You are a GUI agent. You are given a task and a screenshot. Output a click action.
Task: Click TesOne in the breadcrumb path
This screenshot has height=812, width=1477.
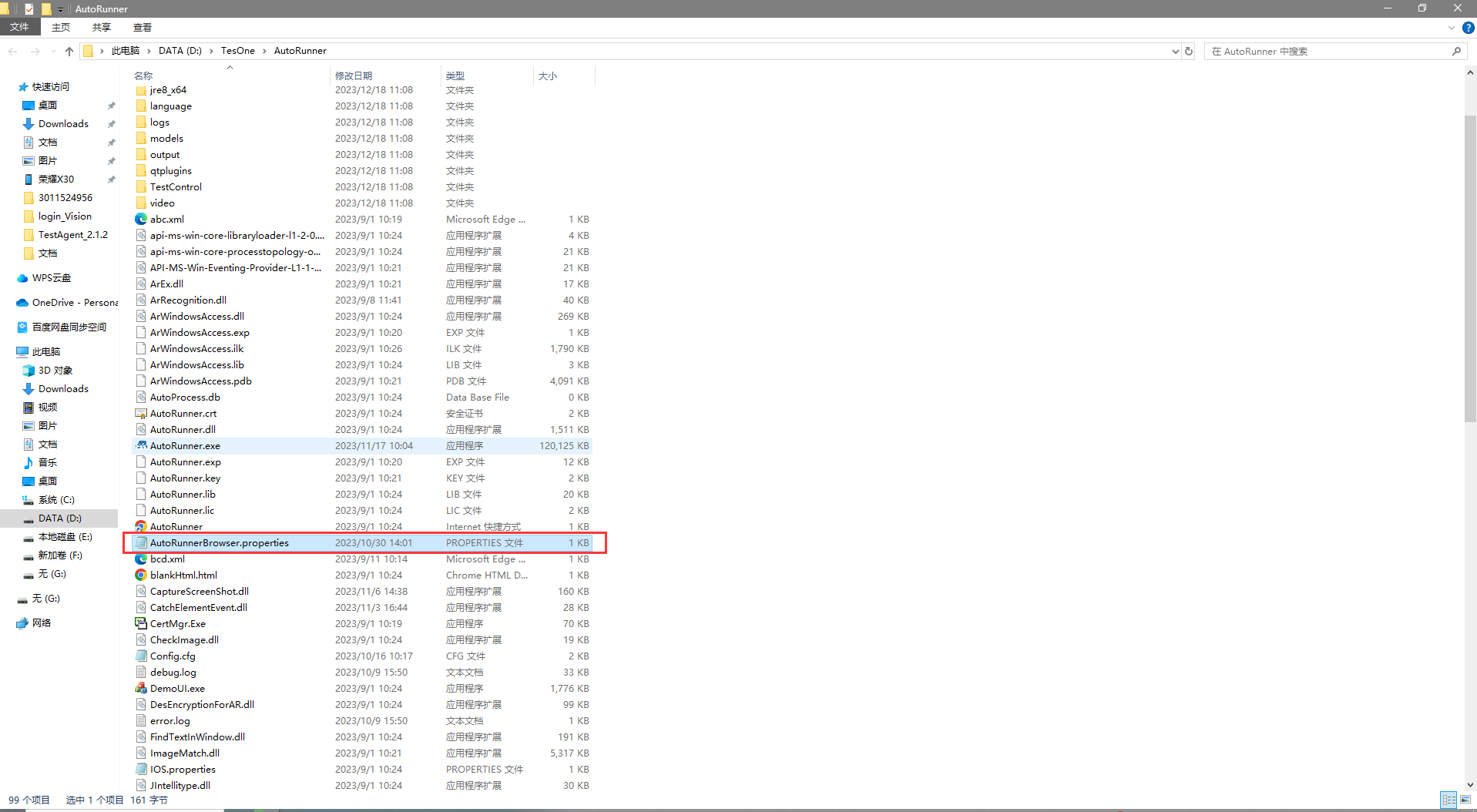coord(237,51)
